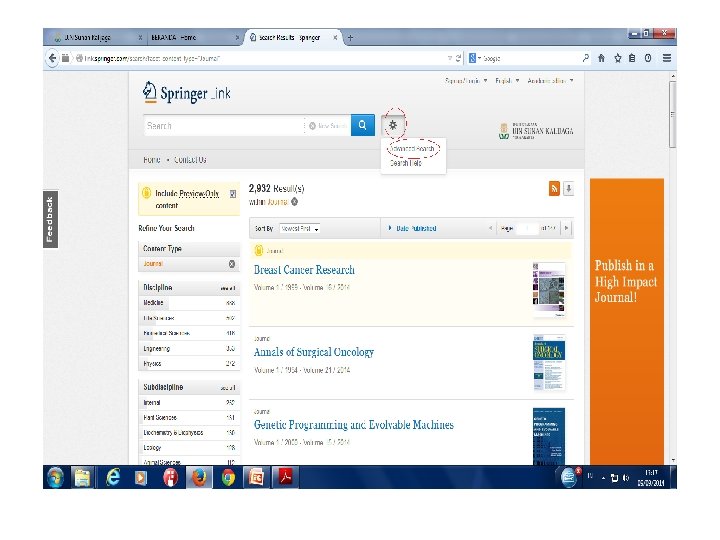
Task: Open the Firefox hamburger menu
Action: (667, 58)
